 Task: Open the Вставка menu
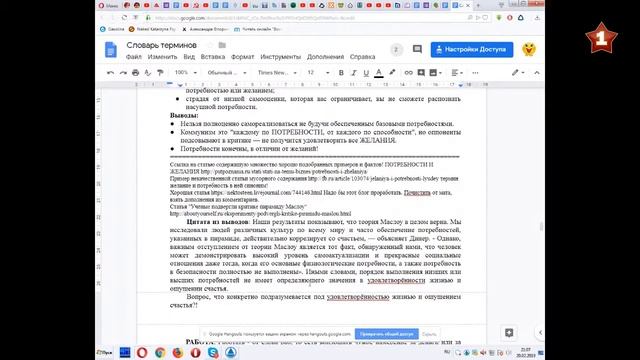point(213,57)
